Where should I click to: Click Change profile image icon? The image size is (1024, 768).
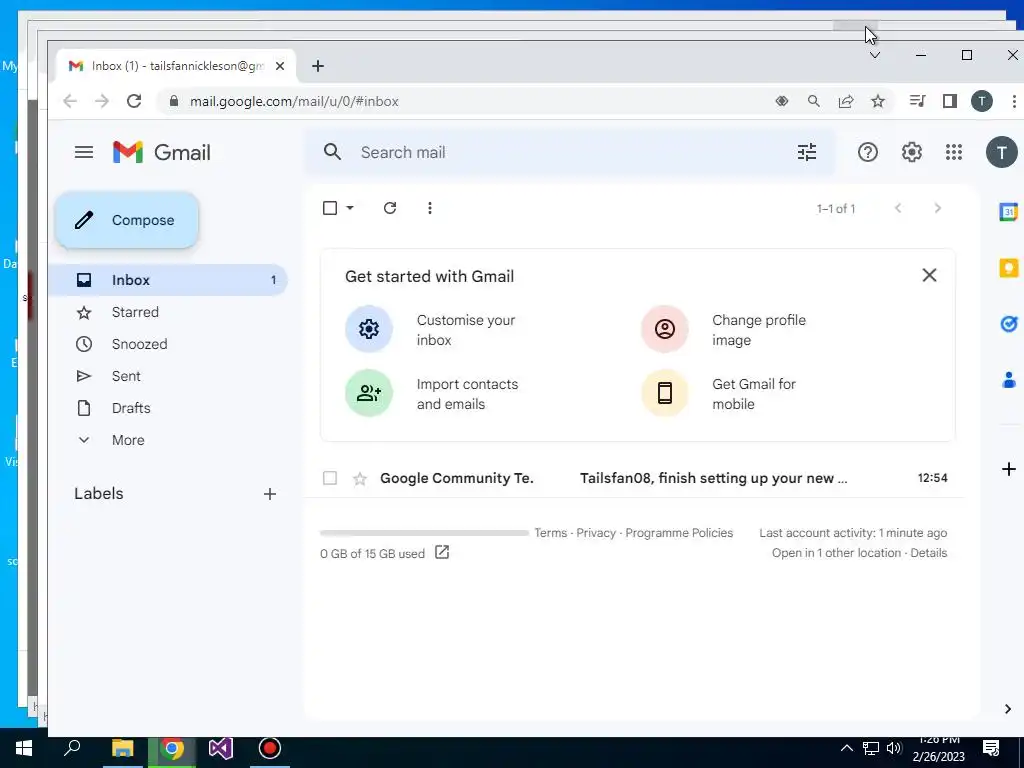(x=664, y=328)
